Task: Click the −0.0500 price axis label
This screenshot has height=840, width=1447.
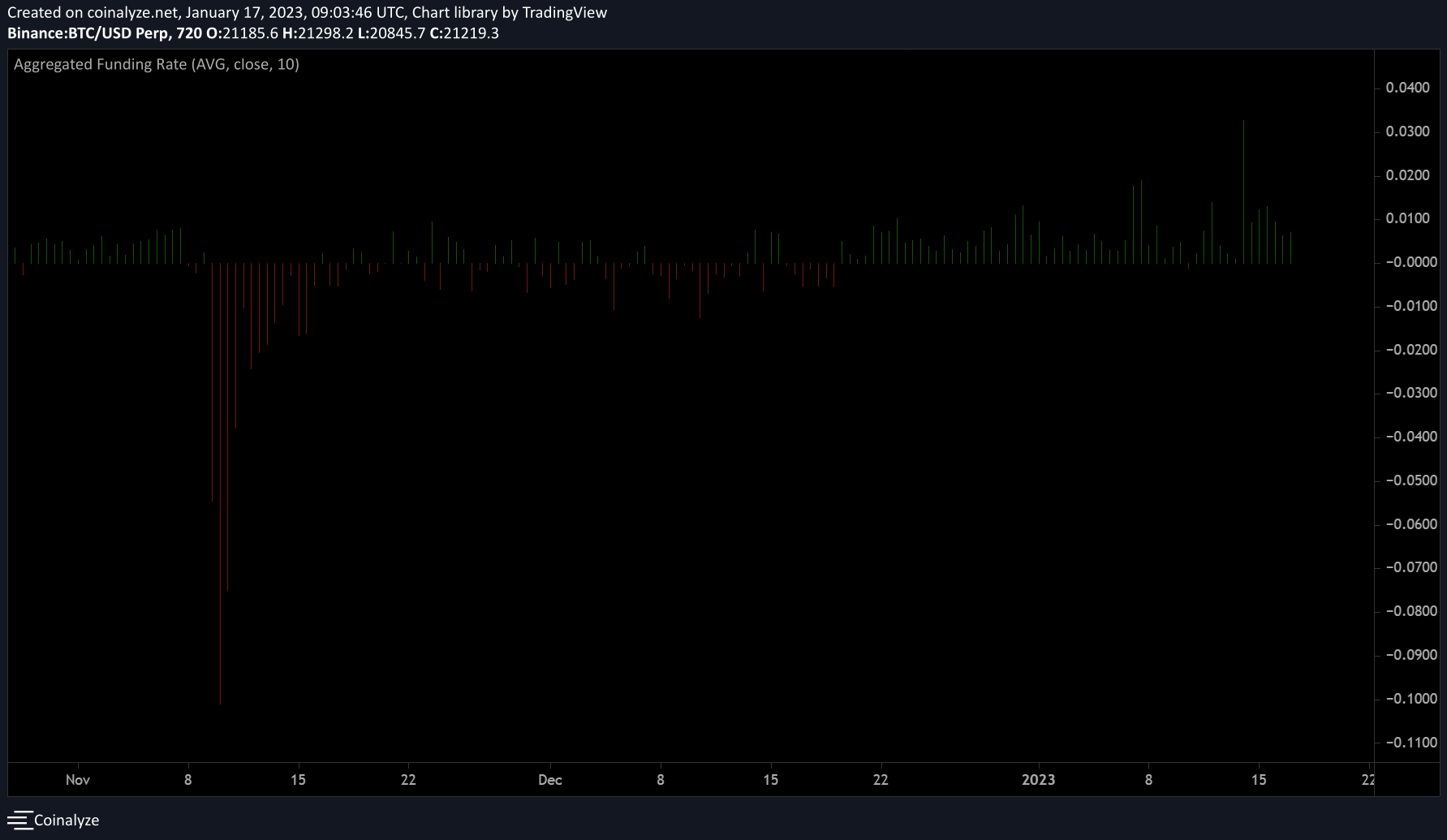Action: tap(1410, 480)
